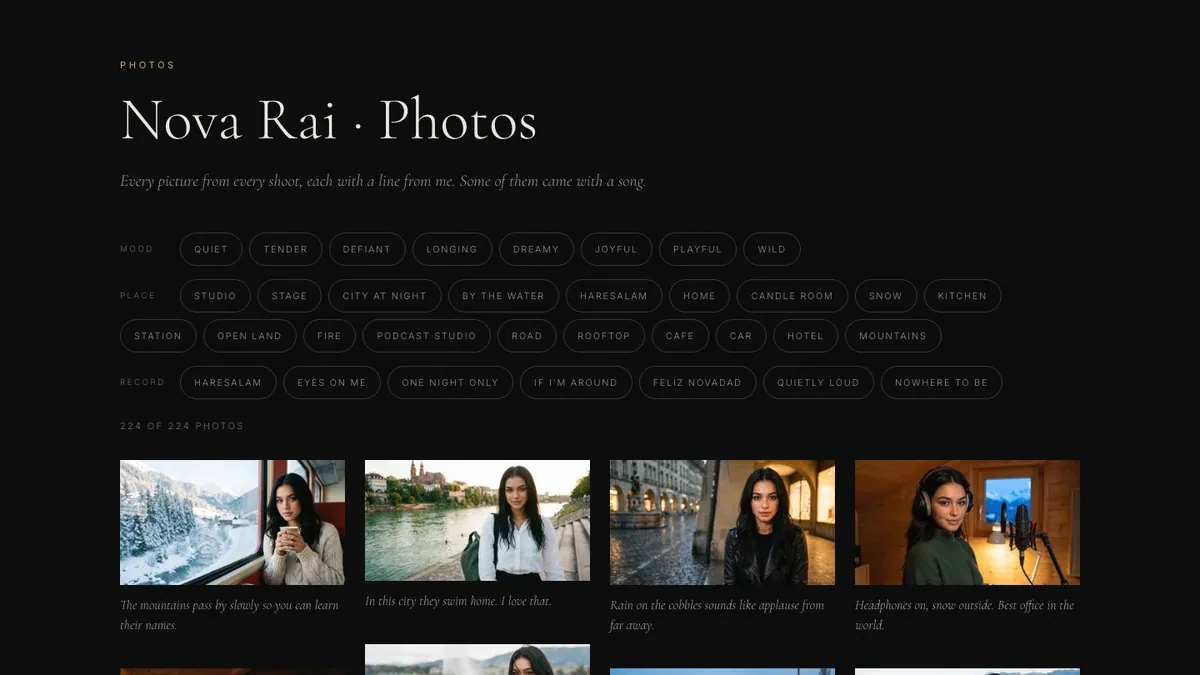Select the Tender mood chip
Screen dimensions: 1200x675
pos(286,249)
